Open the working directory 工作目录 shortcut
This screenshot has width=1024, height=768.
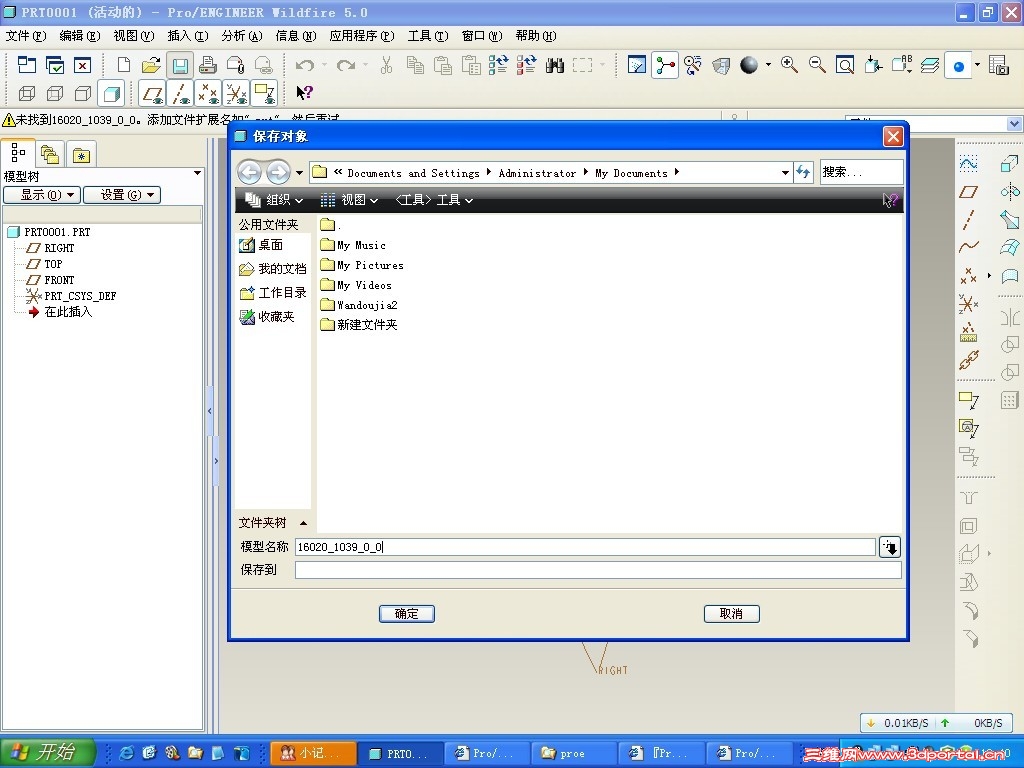coord(273,293)
